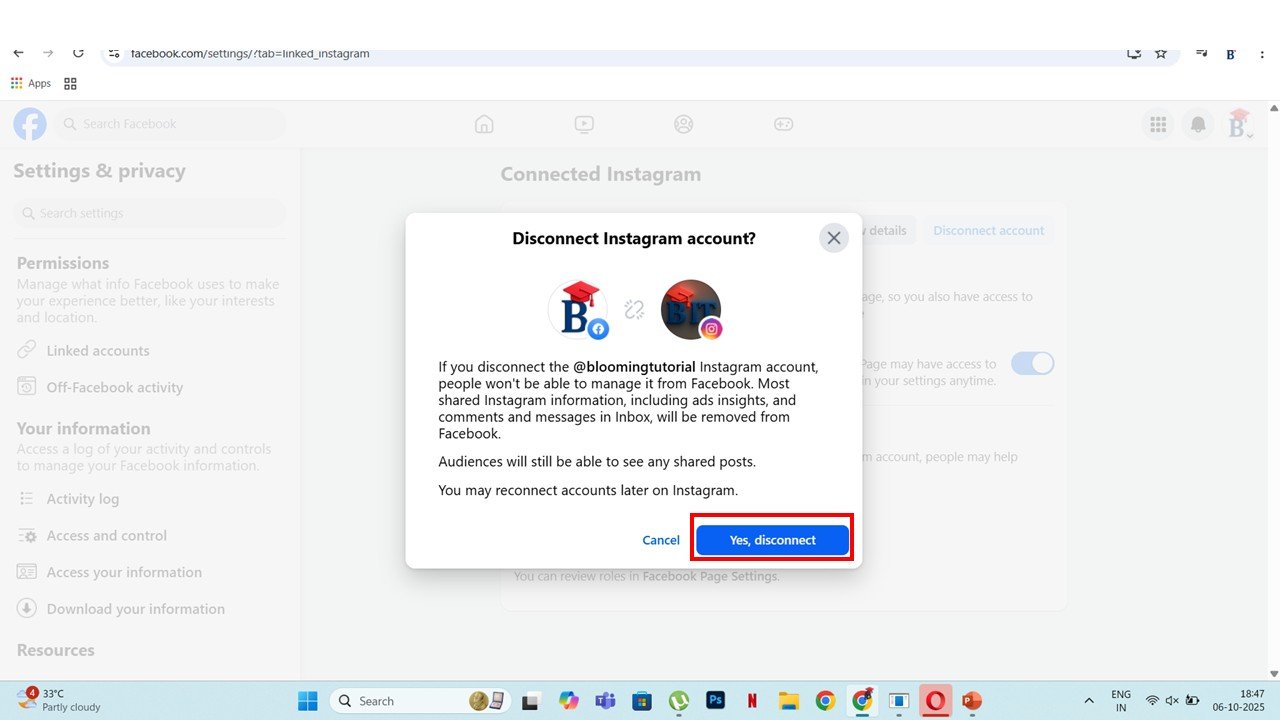Image resolution: width=1280 pixels, height=720 pixels.
Task: Open the Facebook menu grid icon
Action: point(1158,124)
